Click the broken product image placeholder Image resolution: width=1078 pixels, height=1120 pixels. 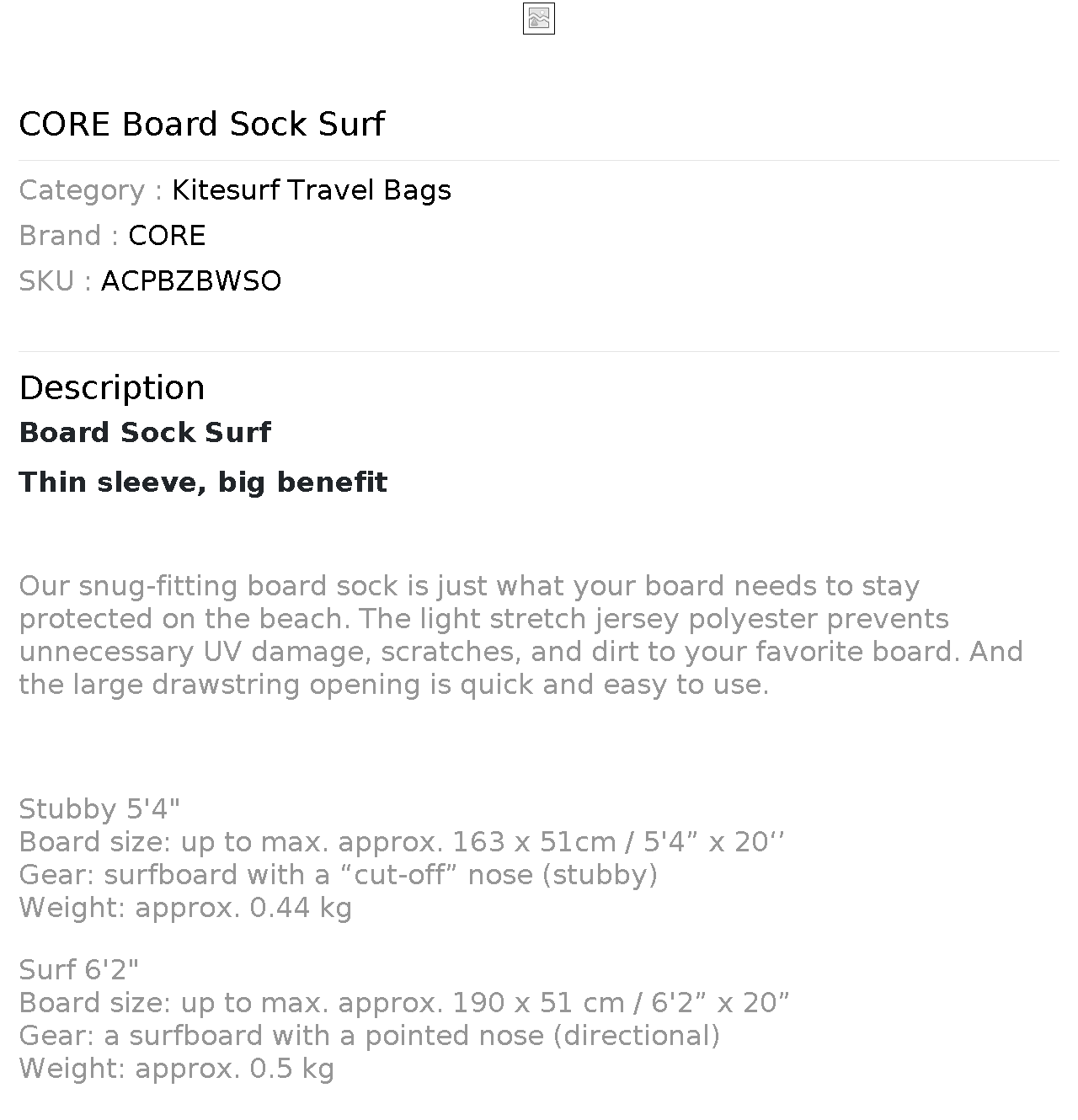(x=538, y=19)
